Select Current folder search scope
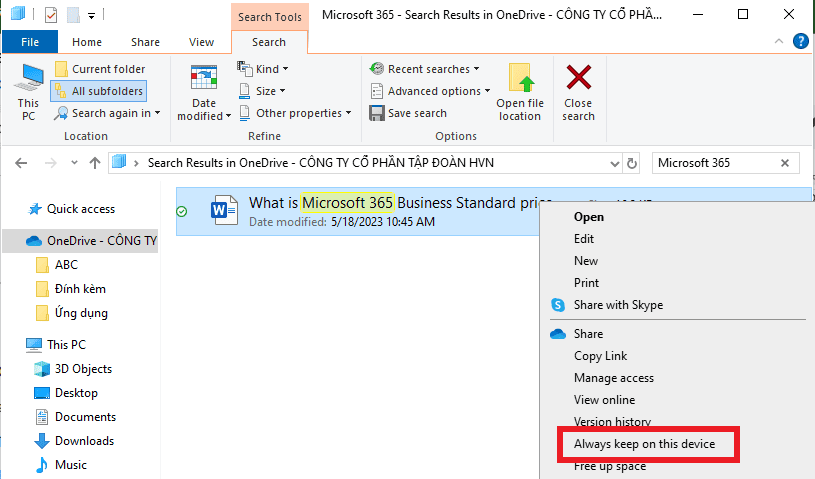The width and height of the screenshot is (815, 479). pos(100,69)
